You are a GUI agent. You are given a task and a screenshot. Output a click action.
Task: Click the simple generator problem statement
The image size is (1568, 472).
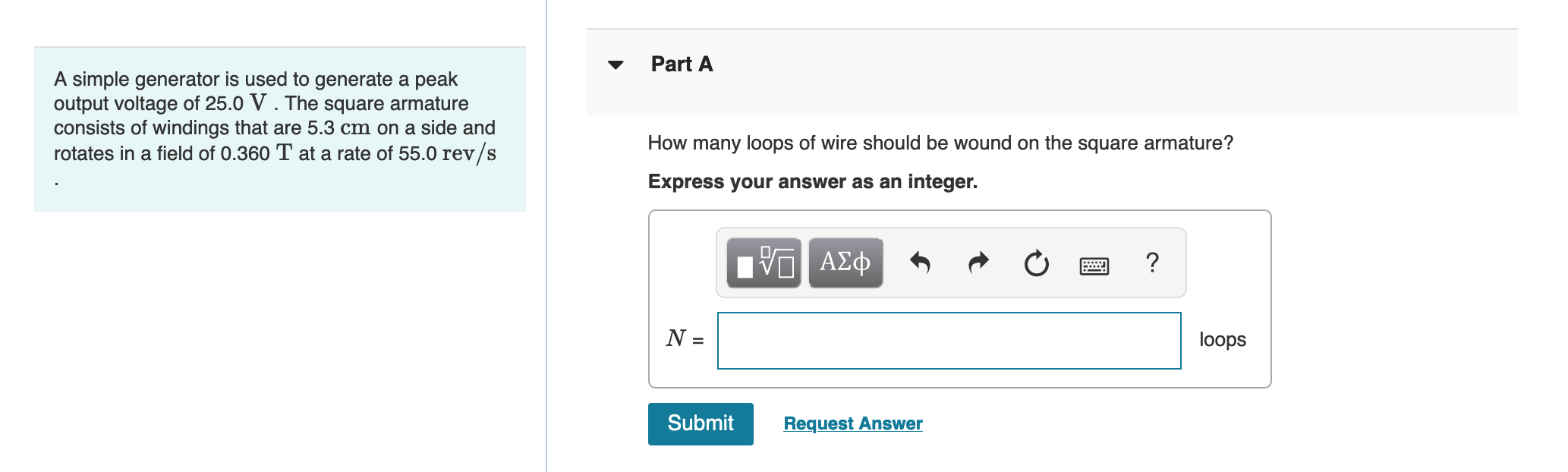277,127
